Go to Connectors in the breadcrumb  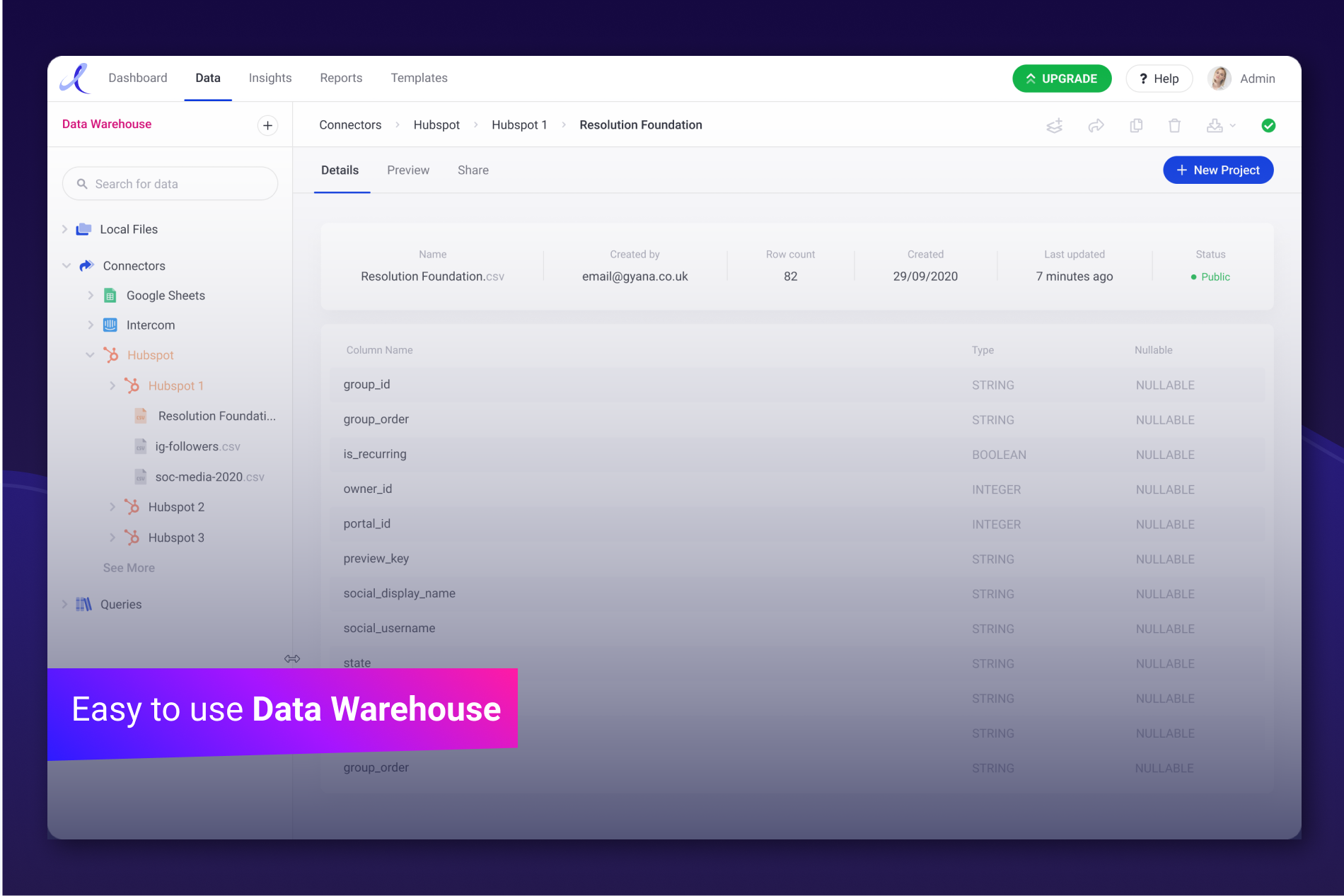[x=350, y=125]
